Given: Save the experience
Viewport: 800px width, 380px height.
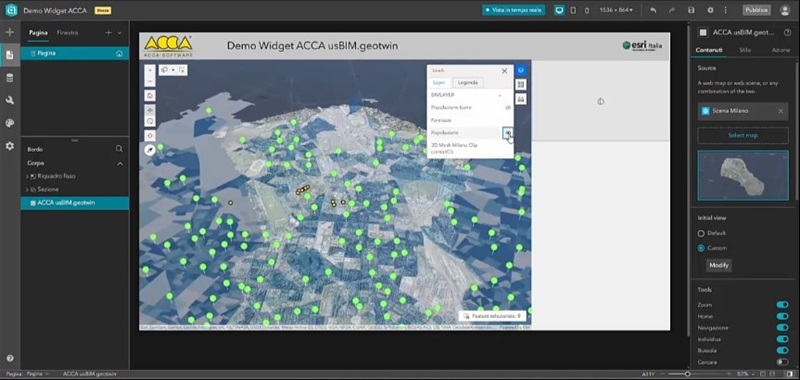Looking at the screenshot, I should pyautogui.click(x=691, y=10).
